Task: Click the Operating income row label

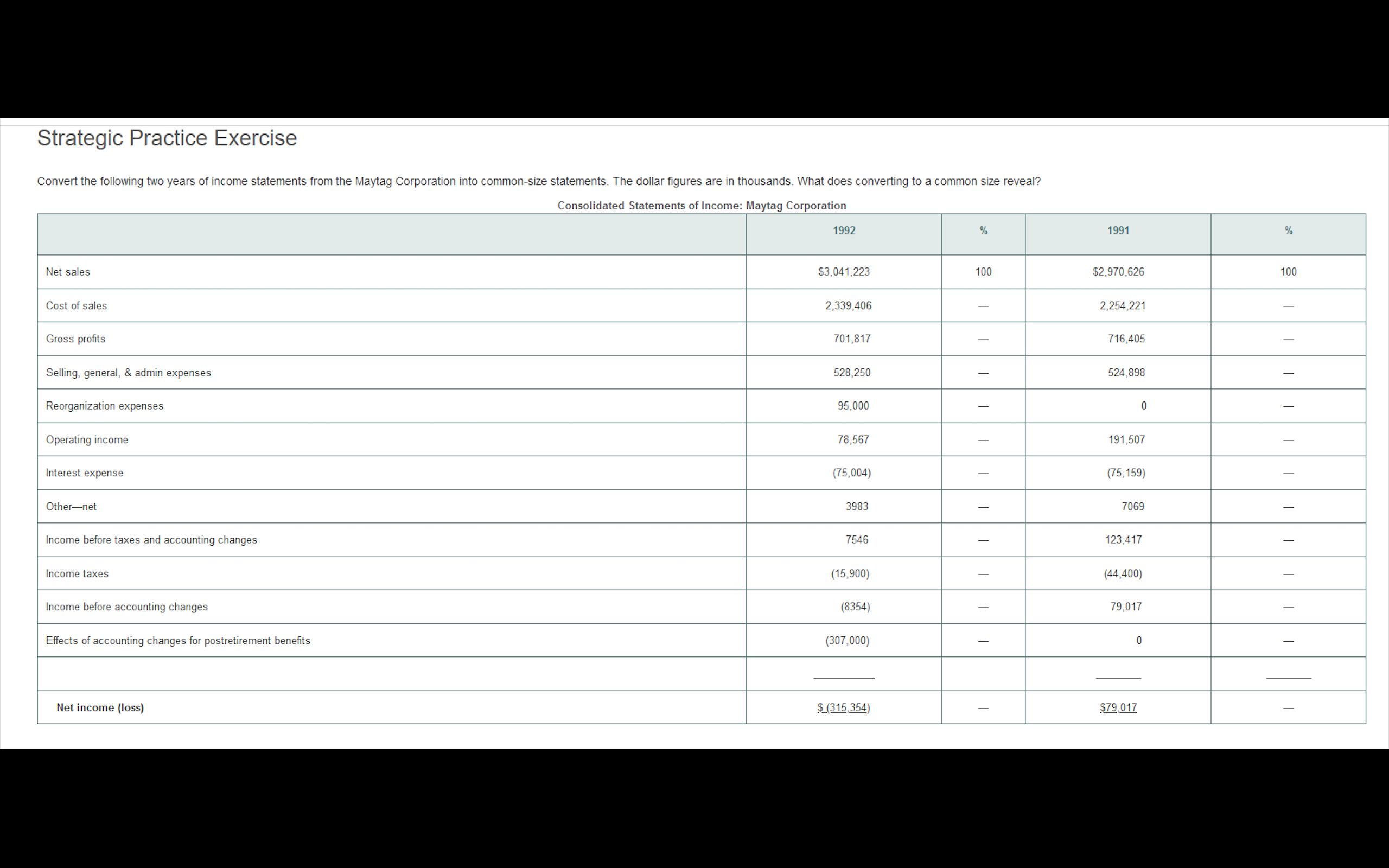Action: (x=87, y=441)
